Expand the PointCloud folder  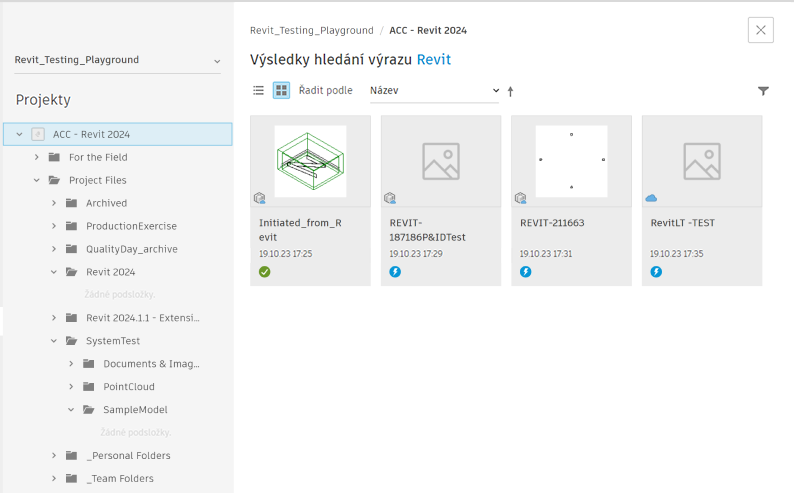pyautogui.click(x=71, y=387)
